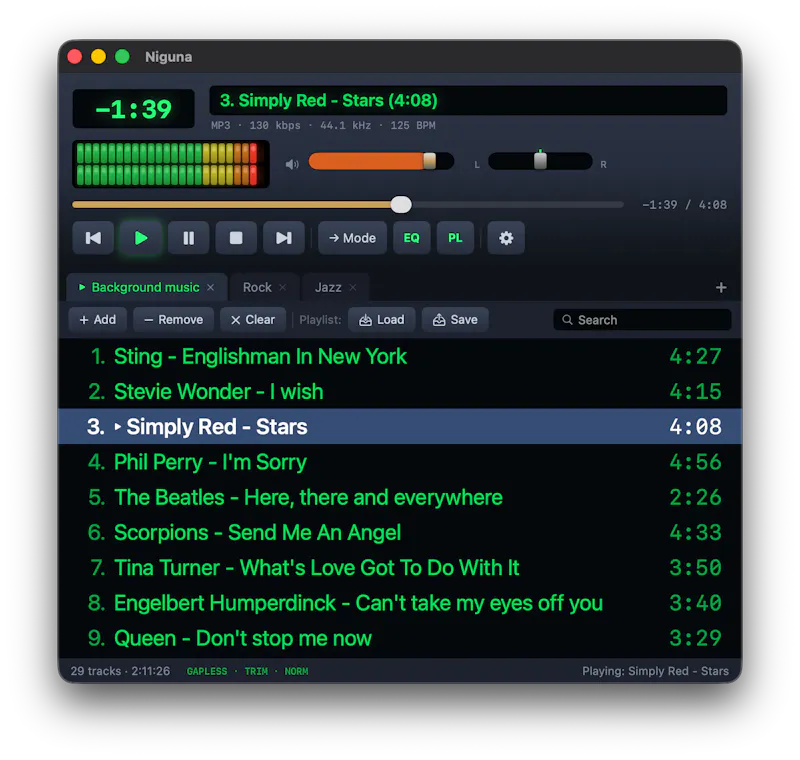Toggle the PL playlist panel

(x=455, y=238)
